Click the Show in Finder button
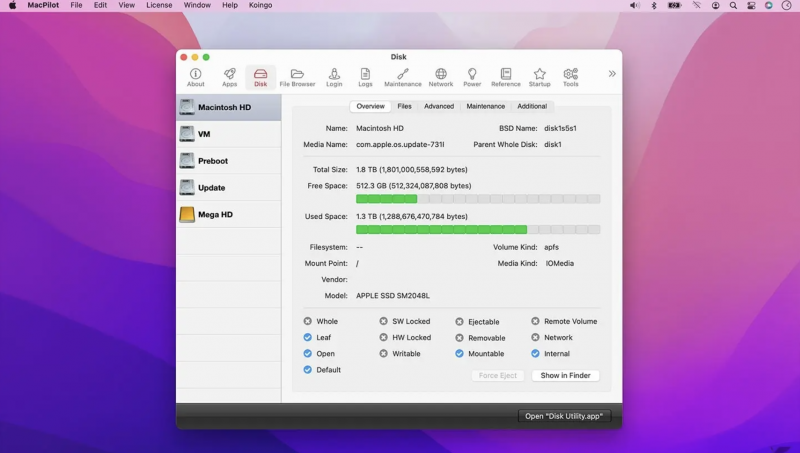The image size is (800, 453). tap(565, 375)
